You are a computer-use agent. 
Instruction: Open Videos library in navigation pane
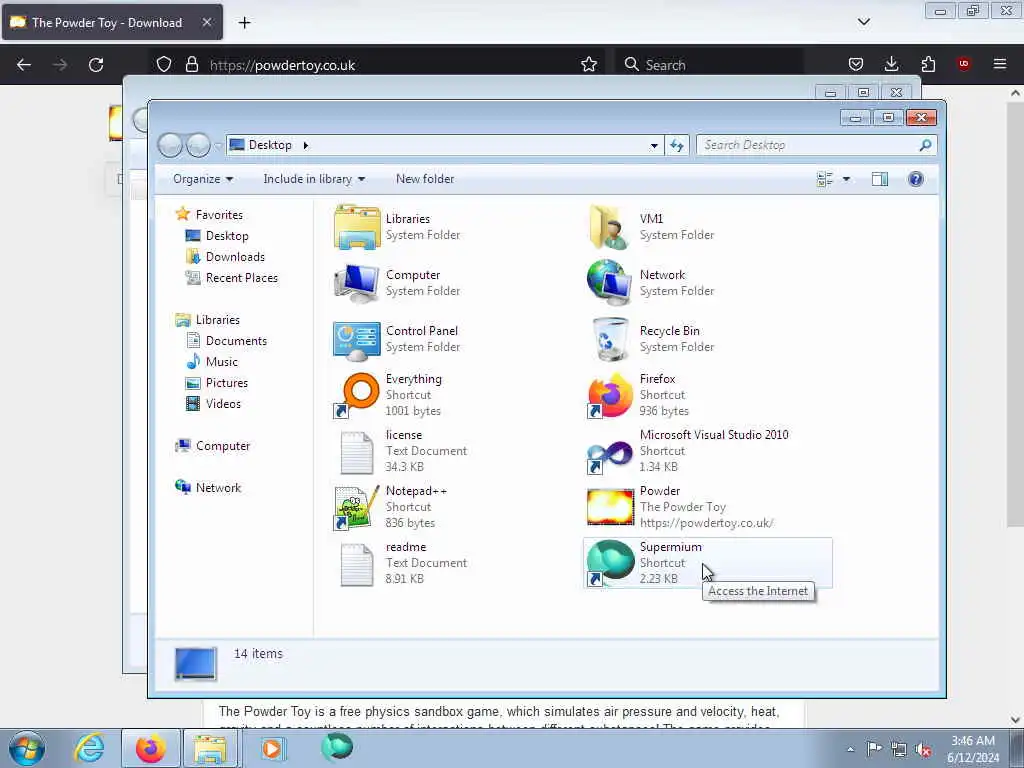pos(223,404)
